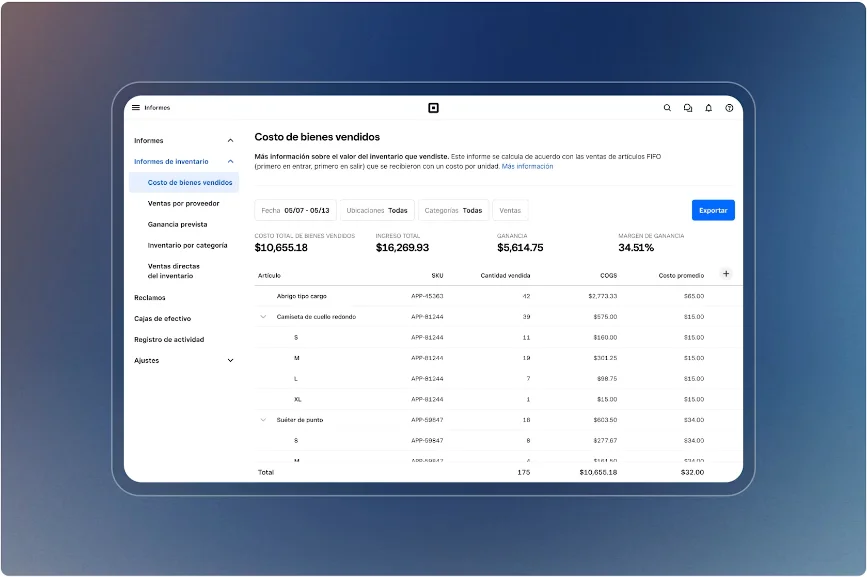Open the Categorías Todas filter
Viewport: 867px width, 577px height.
click(x=453, y=211)
